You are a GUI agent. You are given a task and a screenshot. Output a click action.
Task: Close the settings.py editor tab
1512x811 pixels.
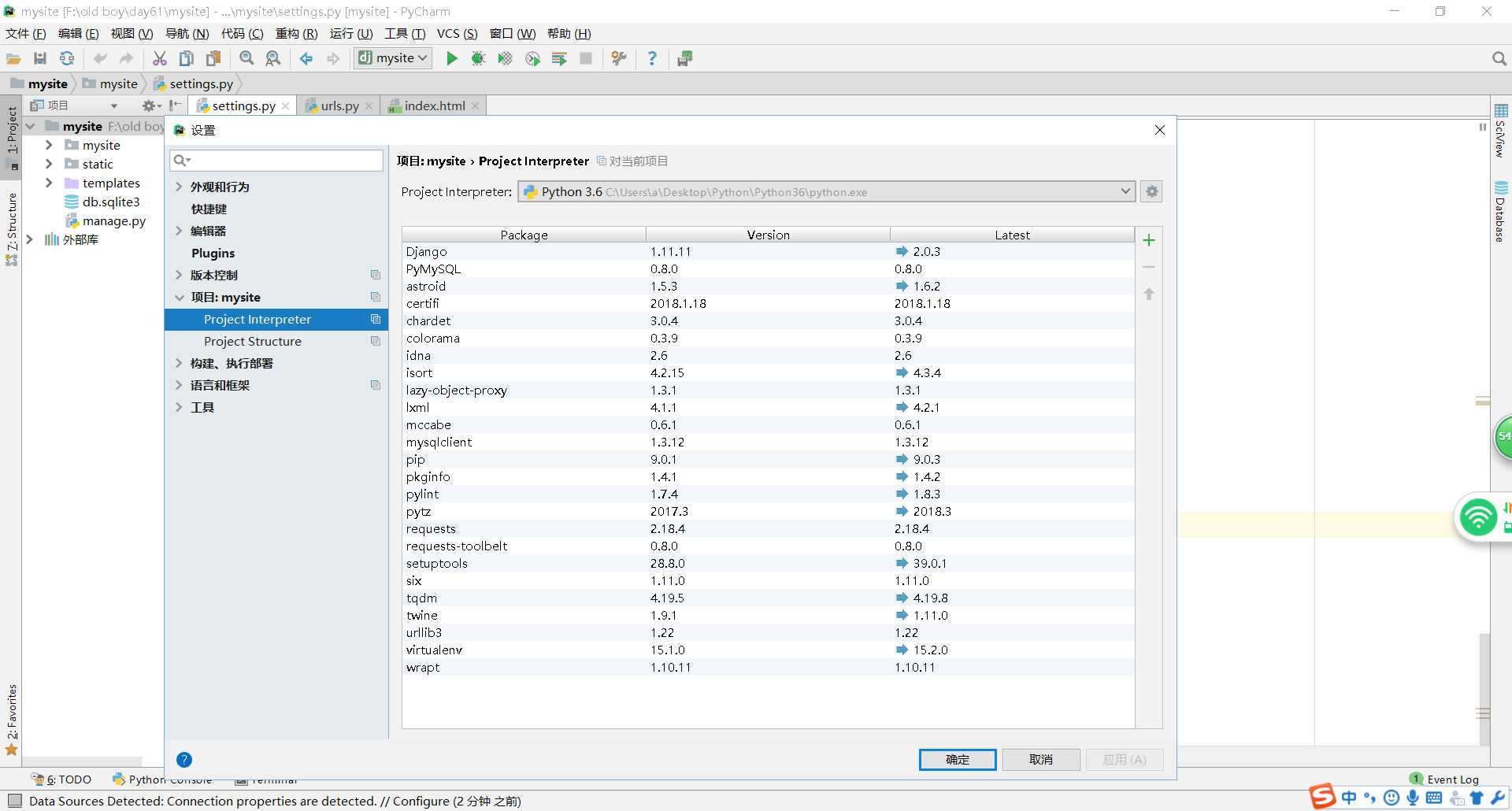tap(286, 106)
